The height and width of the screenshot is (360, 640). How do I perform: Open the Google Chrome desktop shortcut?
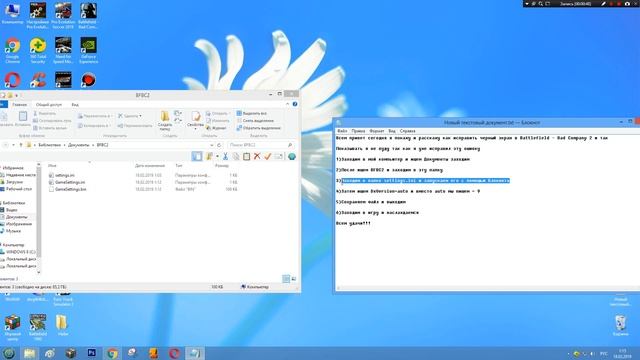[12, 49]
